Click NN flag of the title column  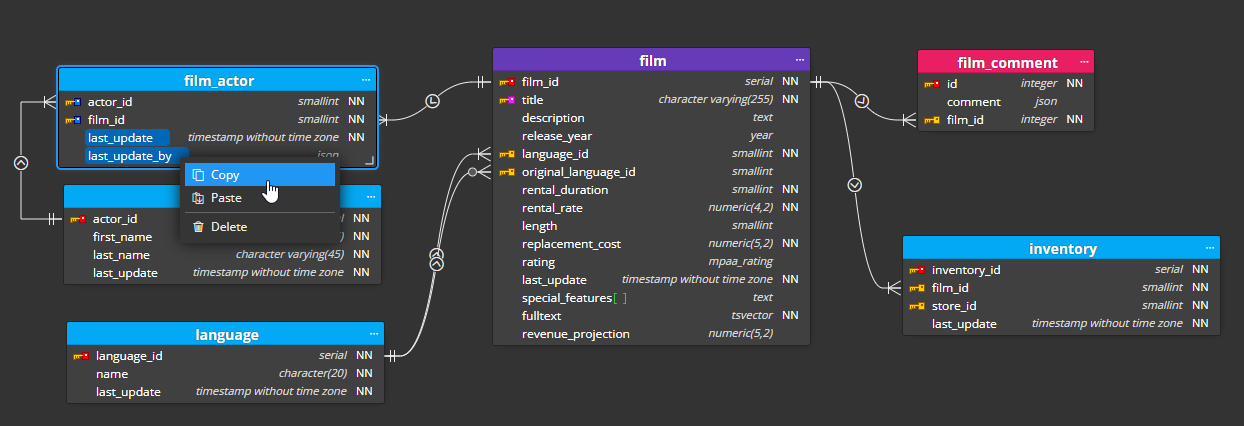pyautogui.click(x=790, y=100)
